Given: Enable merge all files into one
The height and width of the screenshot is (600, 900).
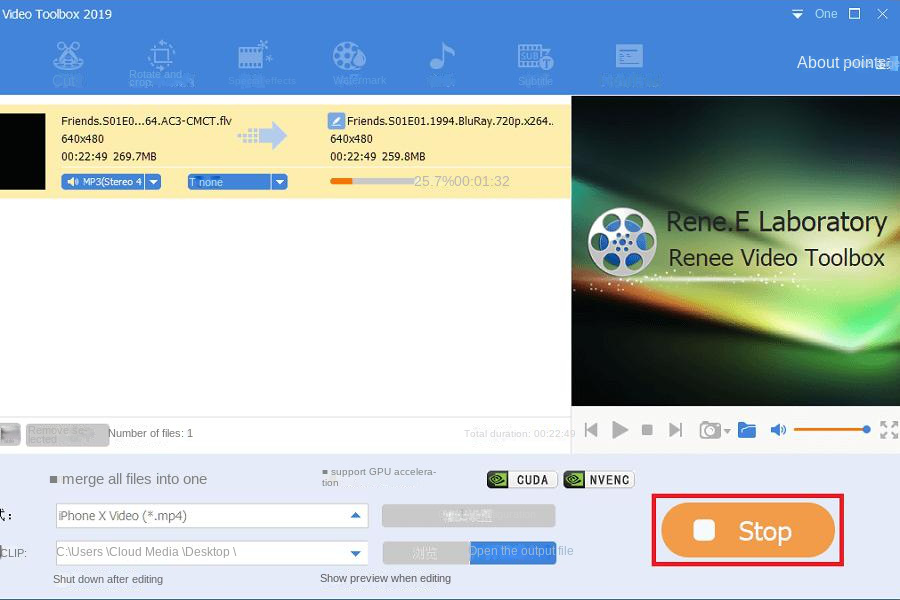Looking at the screenshot, I should (x=53, y=479).
